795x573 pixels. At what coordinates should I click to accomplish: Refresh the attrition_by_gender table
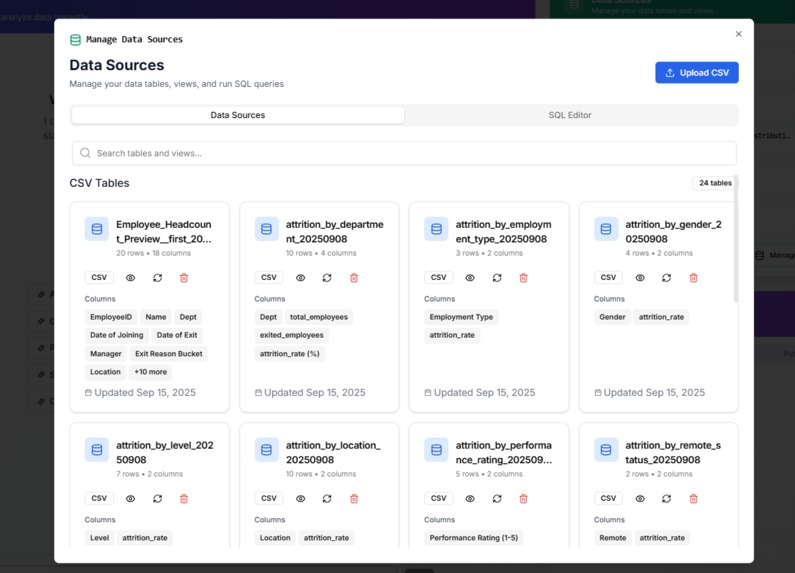[666, 278]
